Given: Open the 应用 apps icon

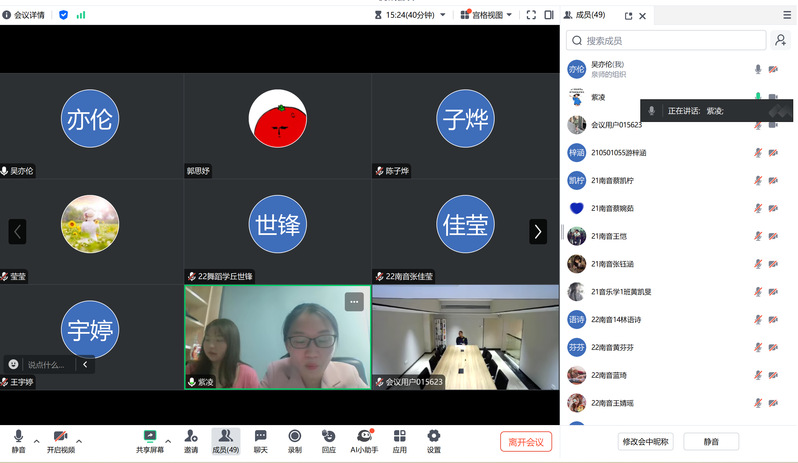Looking at the screenshot, I should 399,440.
